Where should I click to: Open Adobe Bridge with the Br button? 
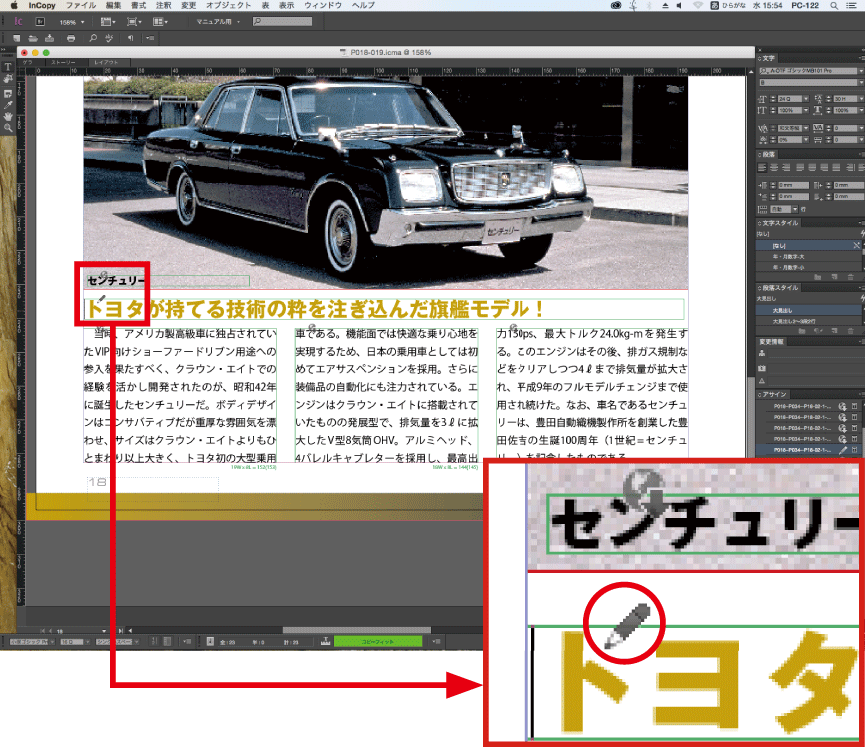pyautogui.click(x=40, y=22)
